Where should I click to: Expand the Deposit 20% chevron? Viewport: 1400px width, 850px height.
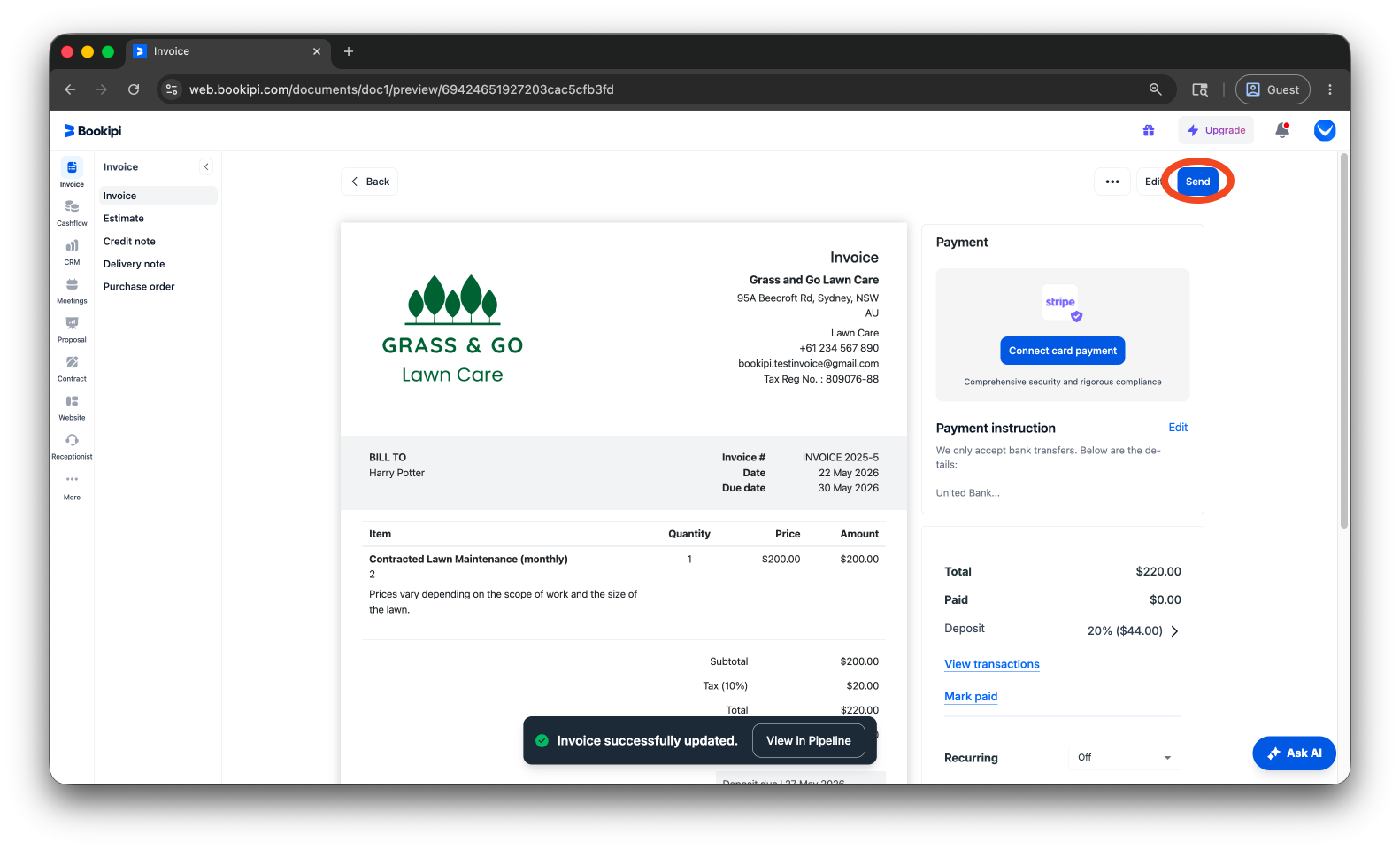coord(1174,631)
